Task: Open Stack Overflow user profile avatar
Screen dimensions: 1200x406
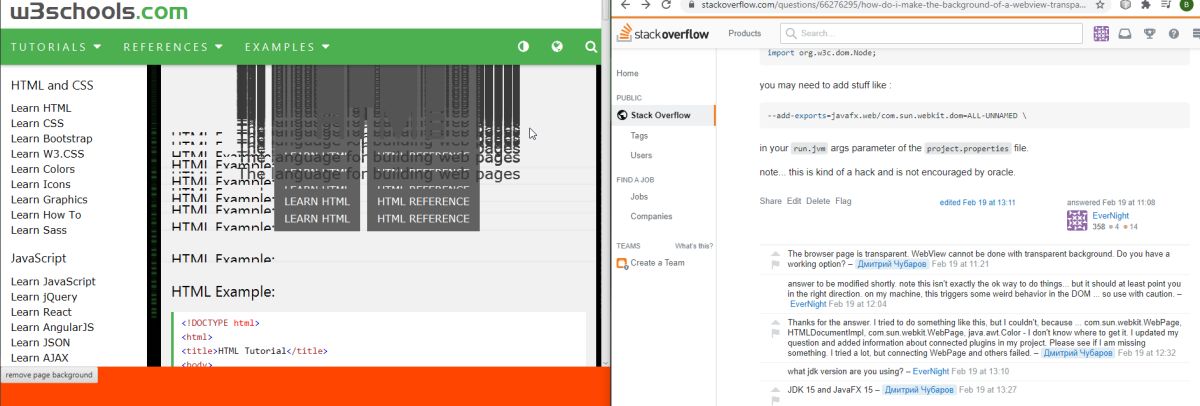Action: 1101,34
